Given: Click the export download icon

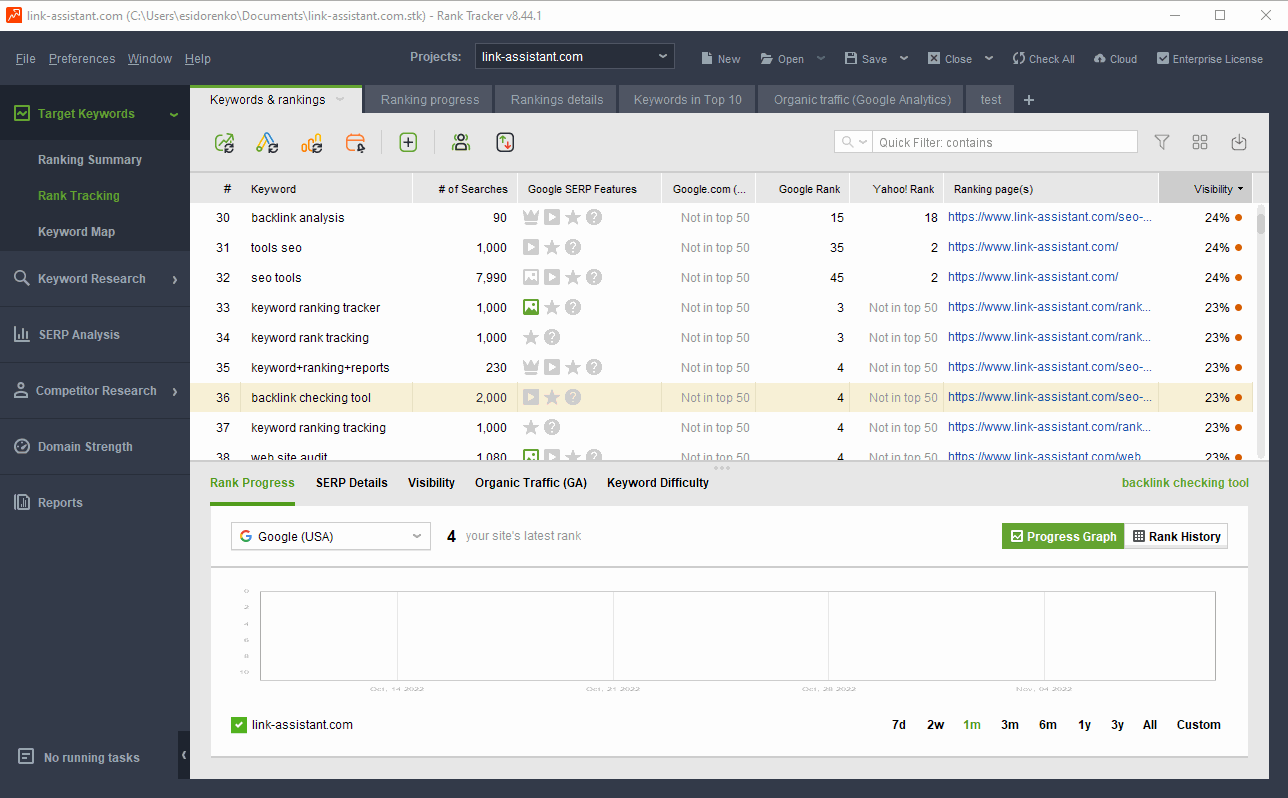Looking at the screenshot, I should coord(1239,143).
